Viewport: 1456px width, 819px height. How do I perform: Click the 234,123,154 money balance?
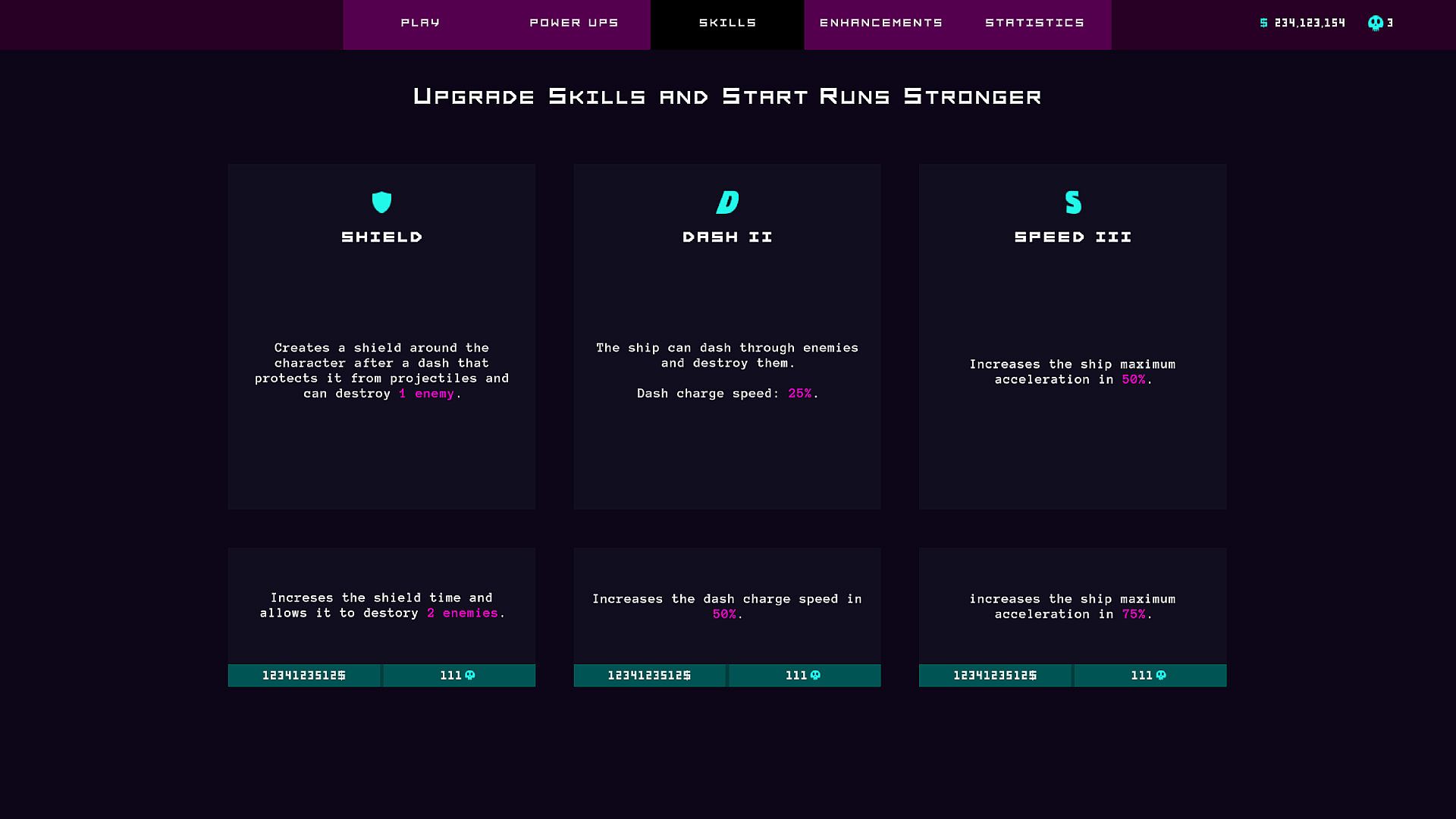tap(1310, 23)
